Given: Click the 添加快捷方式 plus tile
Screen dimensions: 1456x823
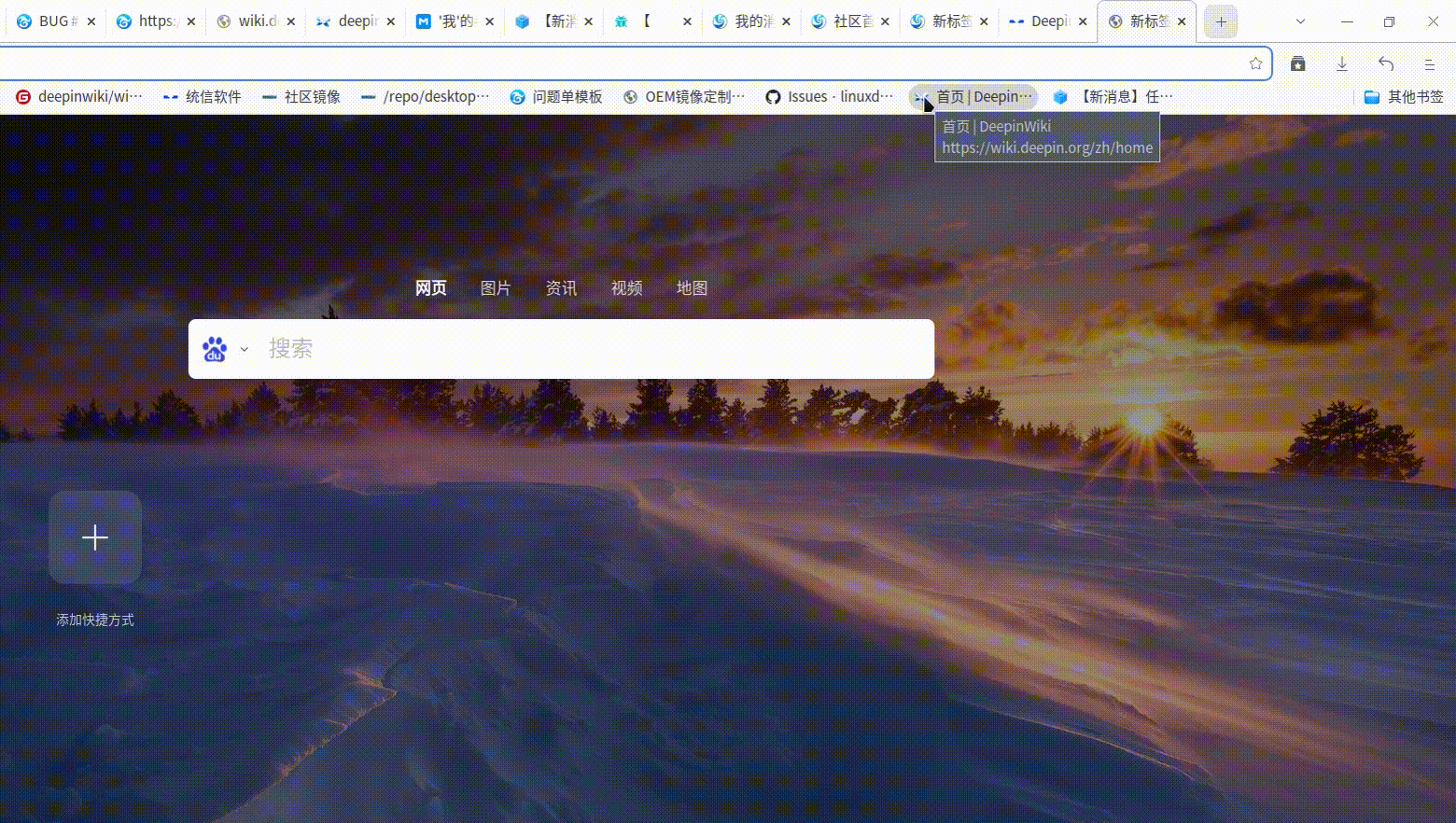Looking at the screenshot, I should (94, 537).
